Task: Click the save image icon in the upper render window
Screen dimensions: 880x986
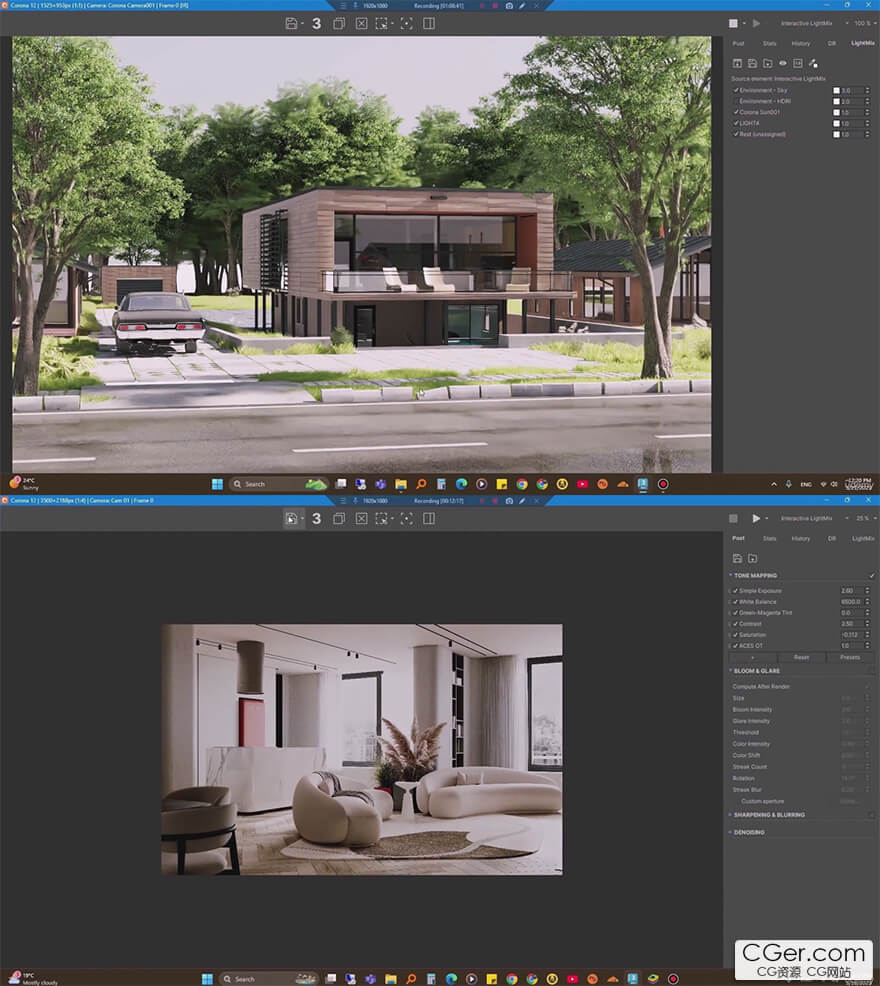Action: (291, 24)
